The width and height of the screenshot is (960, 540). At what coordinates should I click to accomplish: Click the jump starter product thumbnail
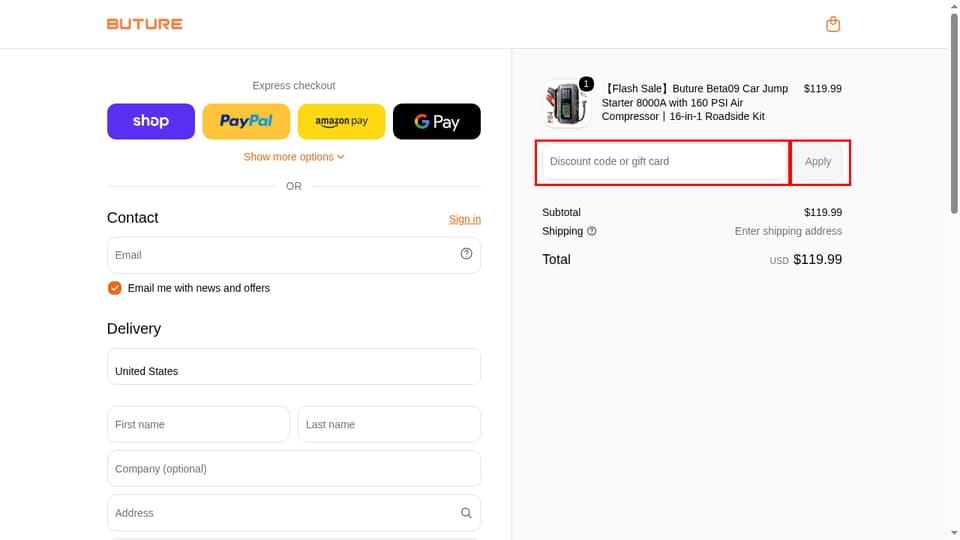pos(566,103)
